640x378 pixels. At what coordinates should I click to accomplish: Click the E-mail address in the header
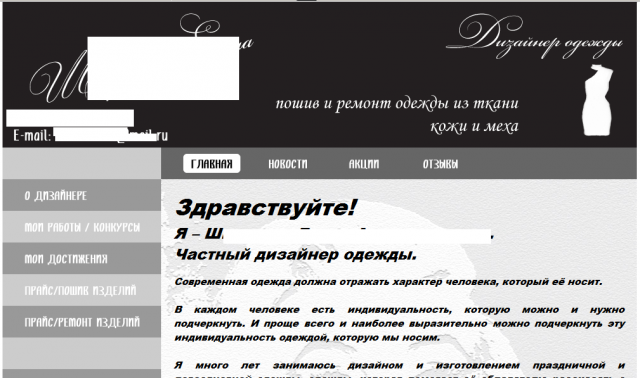tap(90, 135)
